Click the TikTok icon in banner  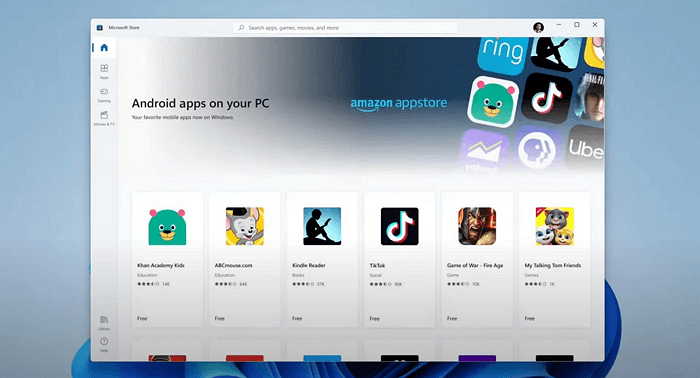[547, 98]
